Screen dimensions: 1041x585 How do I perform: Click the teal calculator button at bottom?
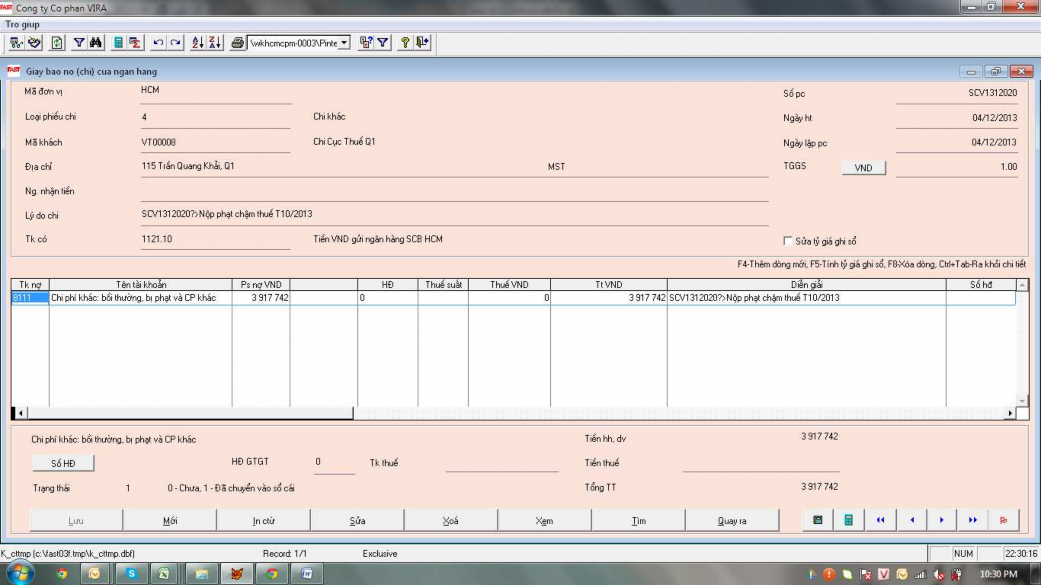click(x=848, y=520)
